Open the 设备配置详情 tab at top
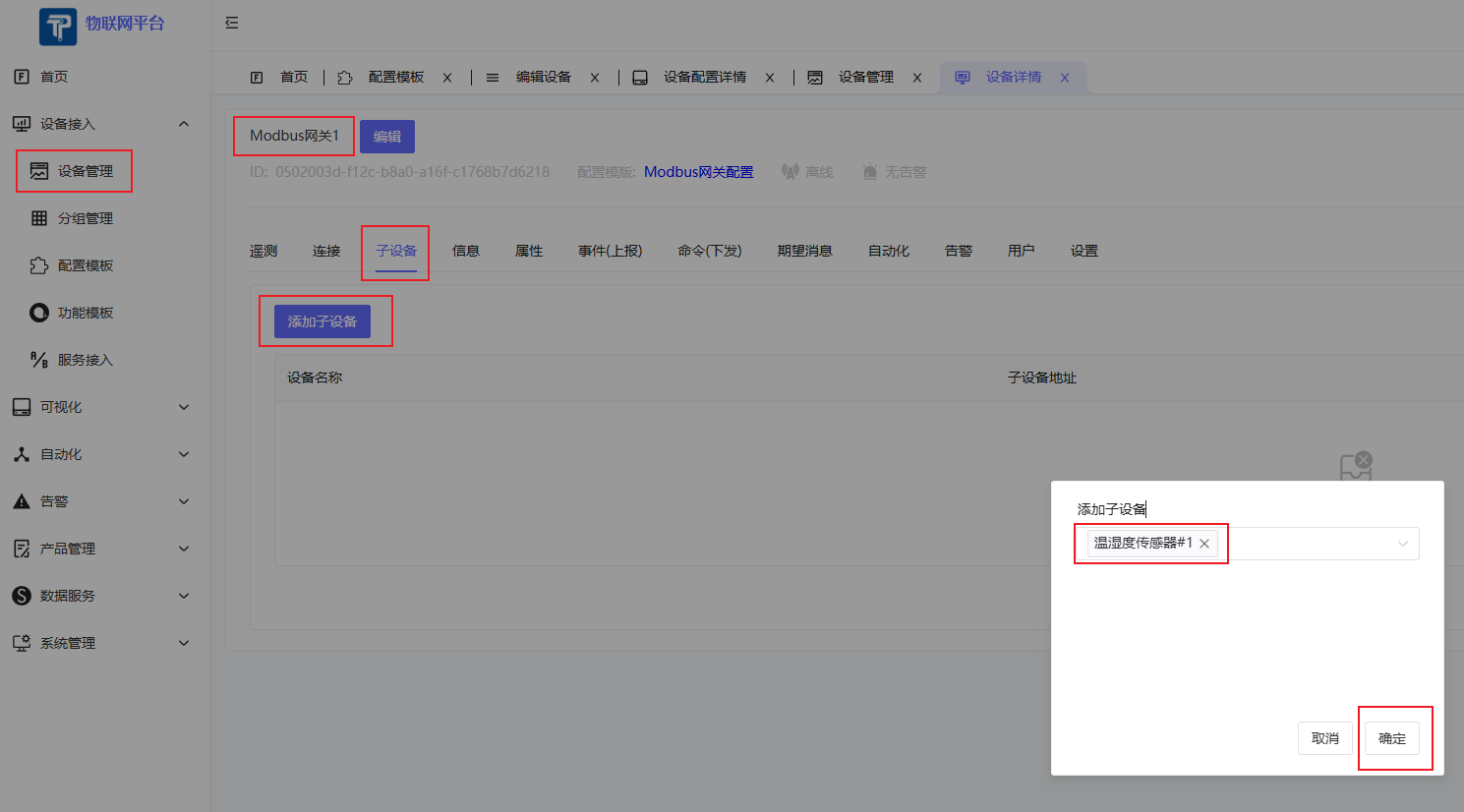Image resolution: width=1464 pixels, height=812 pixels. (x=704, y=77)
